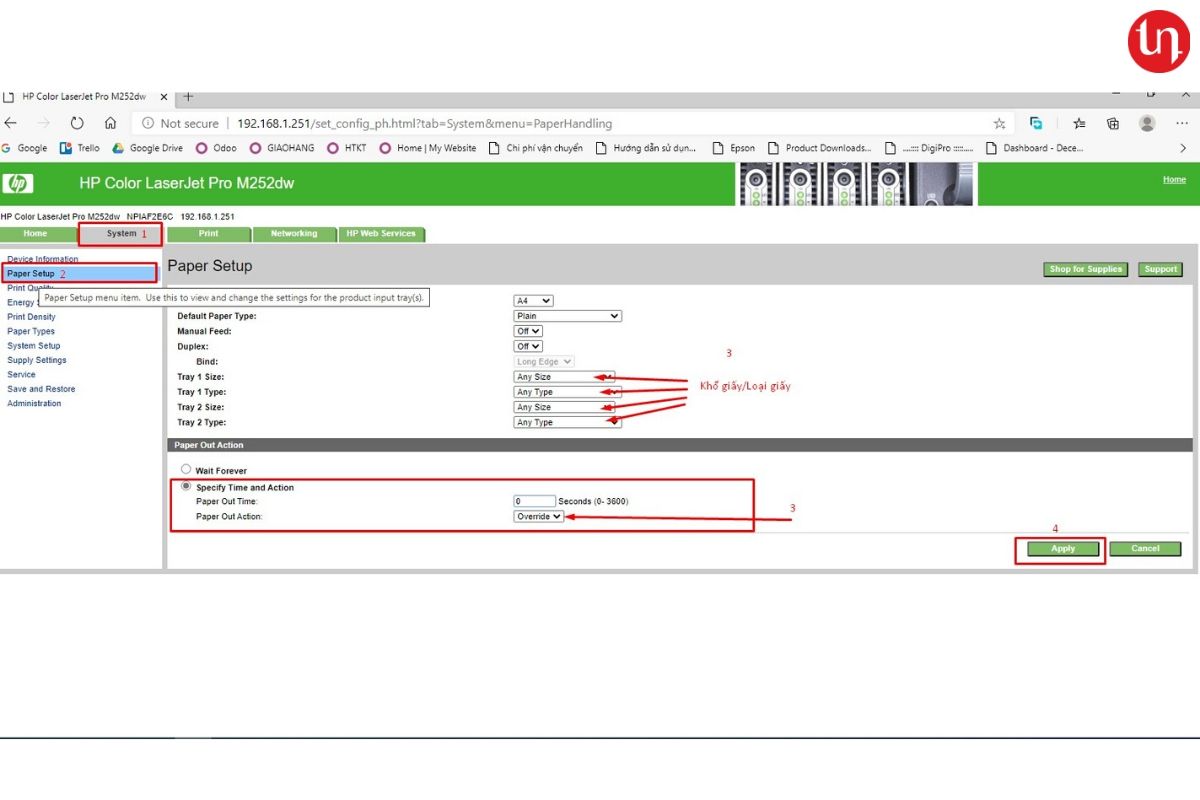This screenshot has width=1200, height=800.
Task: Open the Epson bookmark
Action: click(734, 148)
